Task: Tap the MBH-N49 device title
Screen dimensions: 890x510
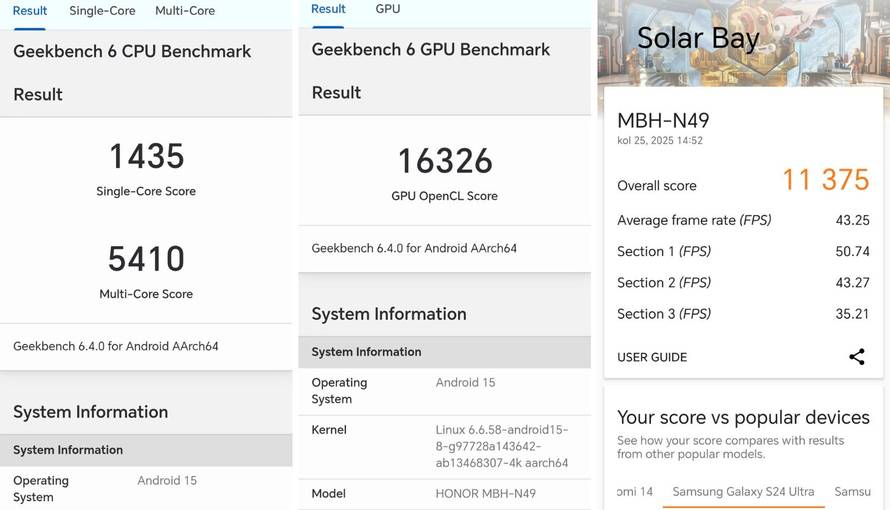Action: coord(663,121)
